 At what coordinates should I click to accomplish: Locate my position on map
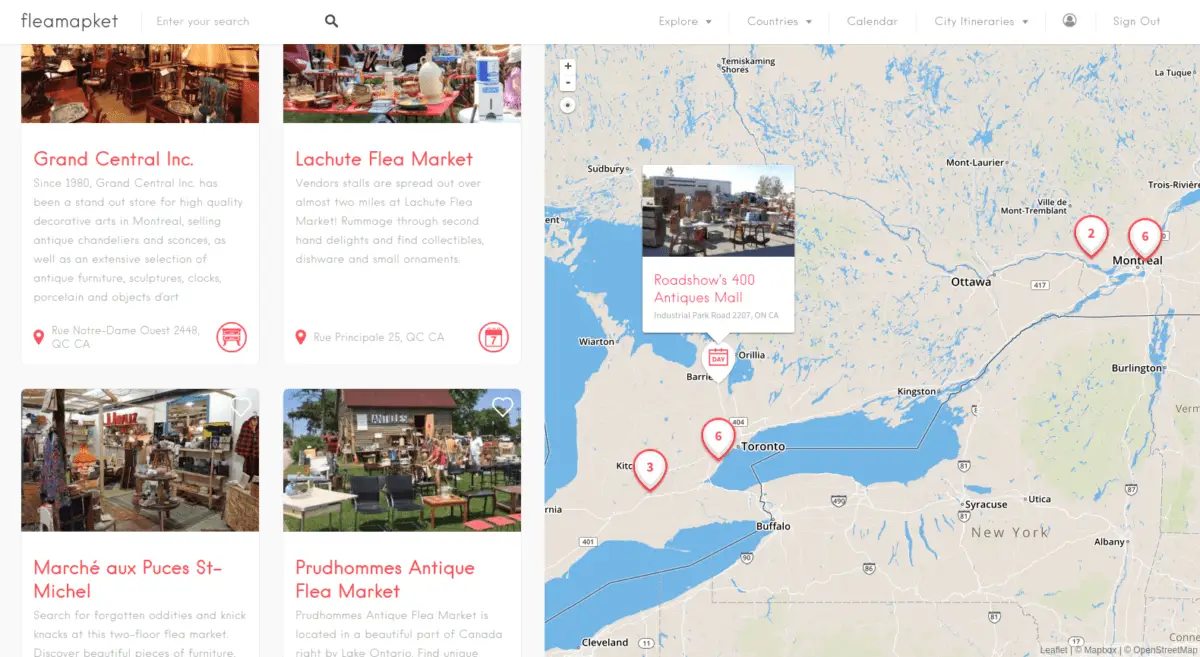[x=568, y=104]
